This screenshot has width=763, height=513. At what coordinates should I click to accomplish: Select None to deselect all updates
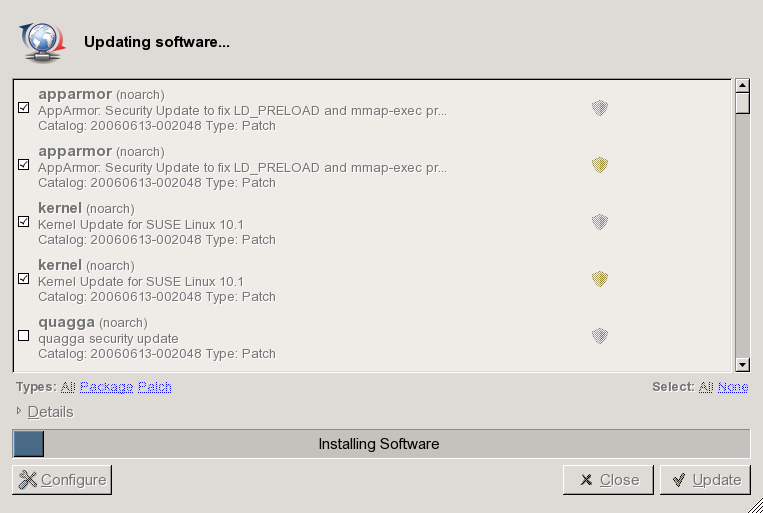pos(732,387)
